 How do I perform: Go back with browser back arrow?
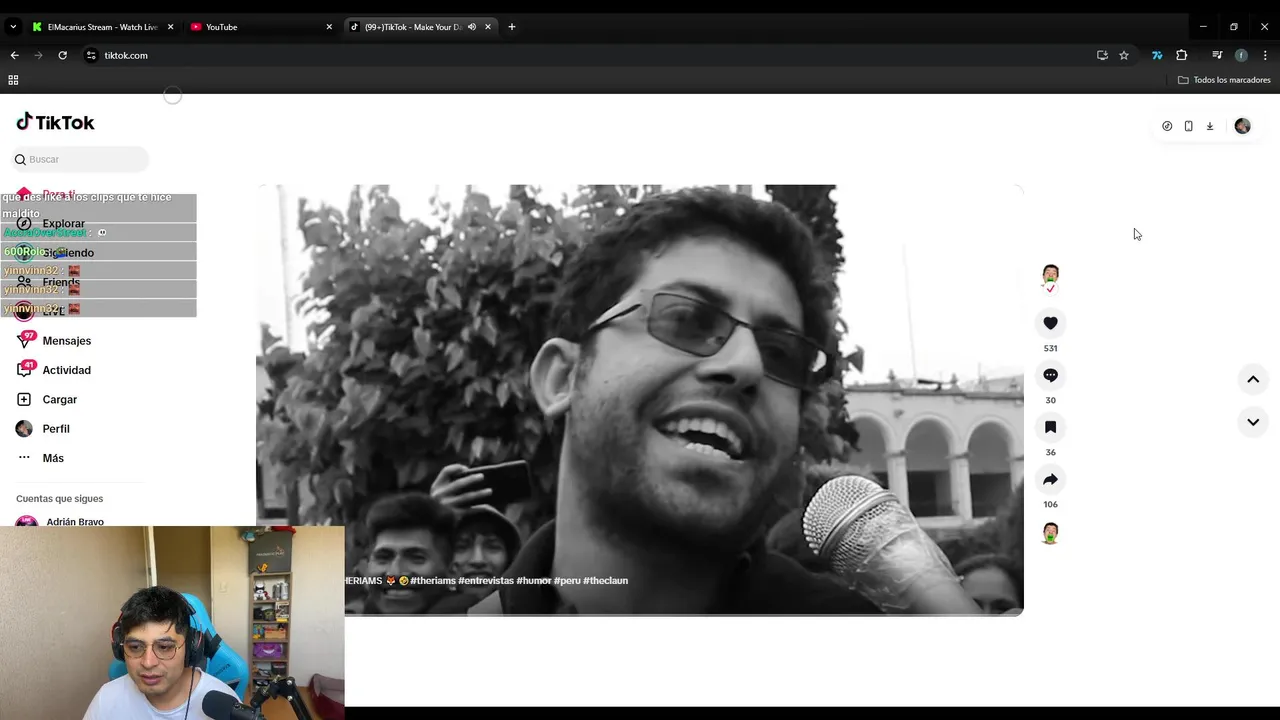14,55
